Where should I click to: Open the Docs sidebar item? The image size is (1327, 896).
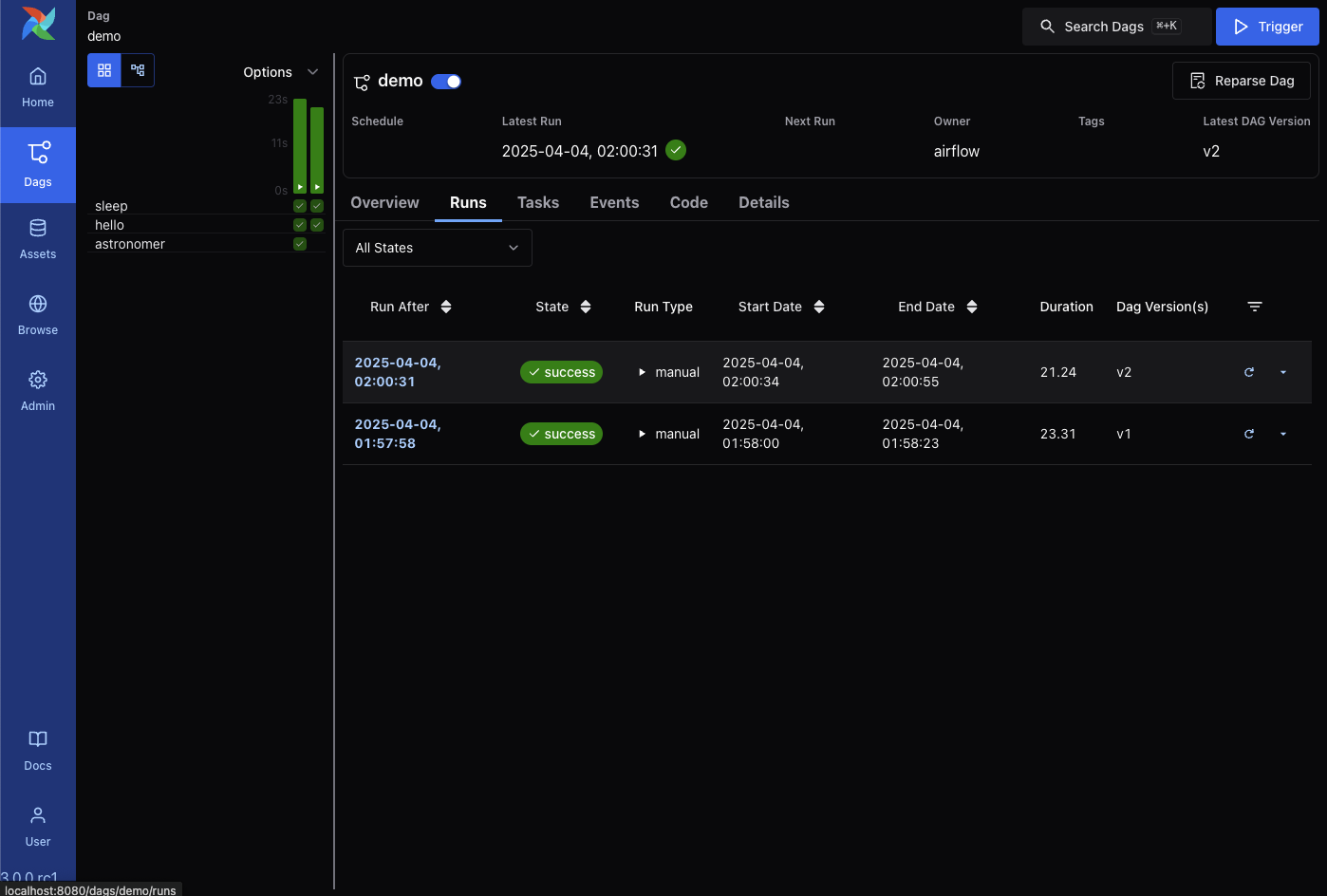coord(38,751)
